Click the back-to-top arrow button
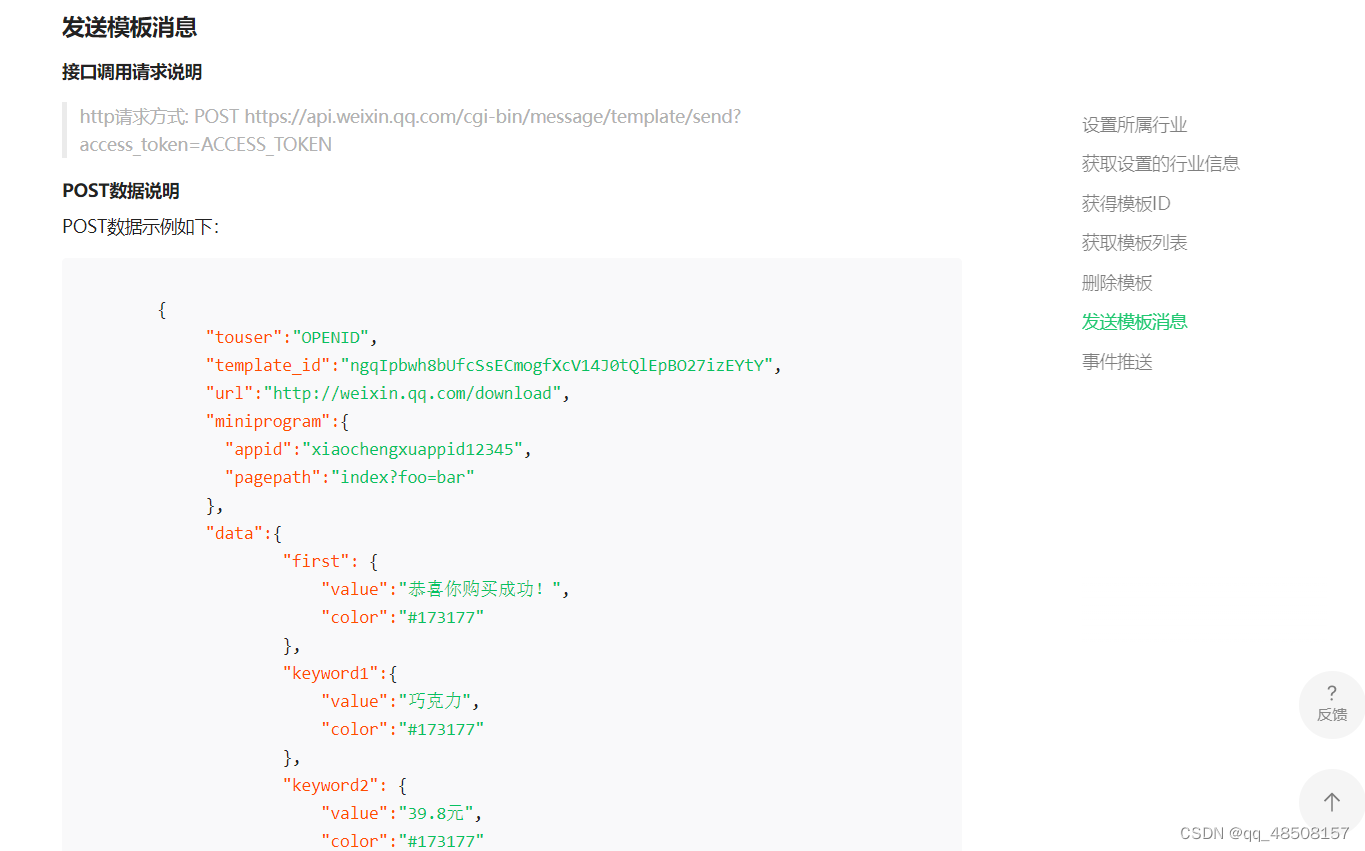Image resolution: width=1365 pixels, height=851 pixels. tap(1331, 801)
